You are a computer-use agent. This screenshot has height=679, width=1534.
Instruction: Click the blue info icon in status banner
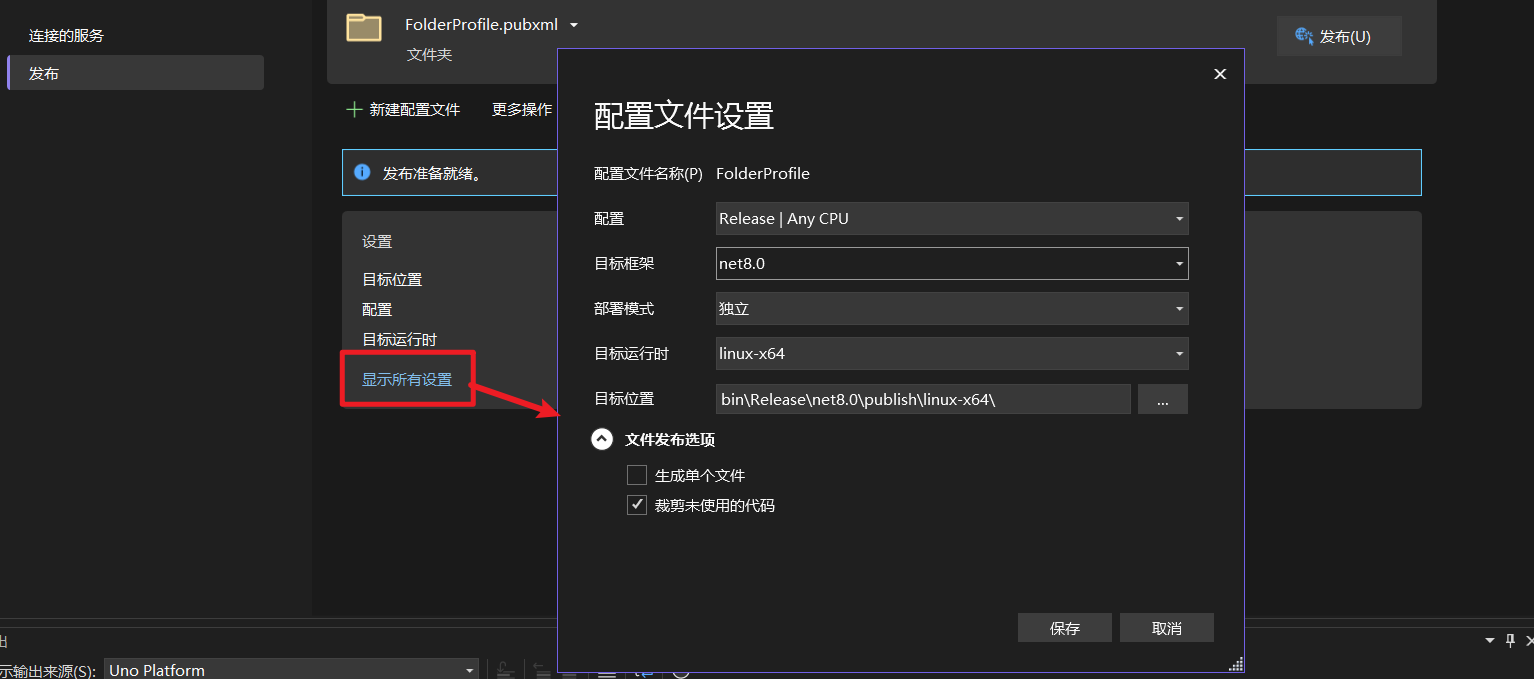[x=361, y=172]
